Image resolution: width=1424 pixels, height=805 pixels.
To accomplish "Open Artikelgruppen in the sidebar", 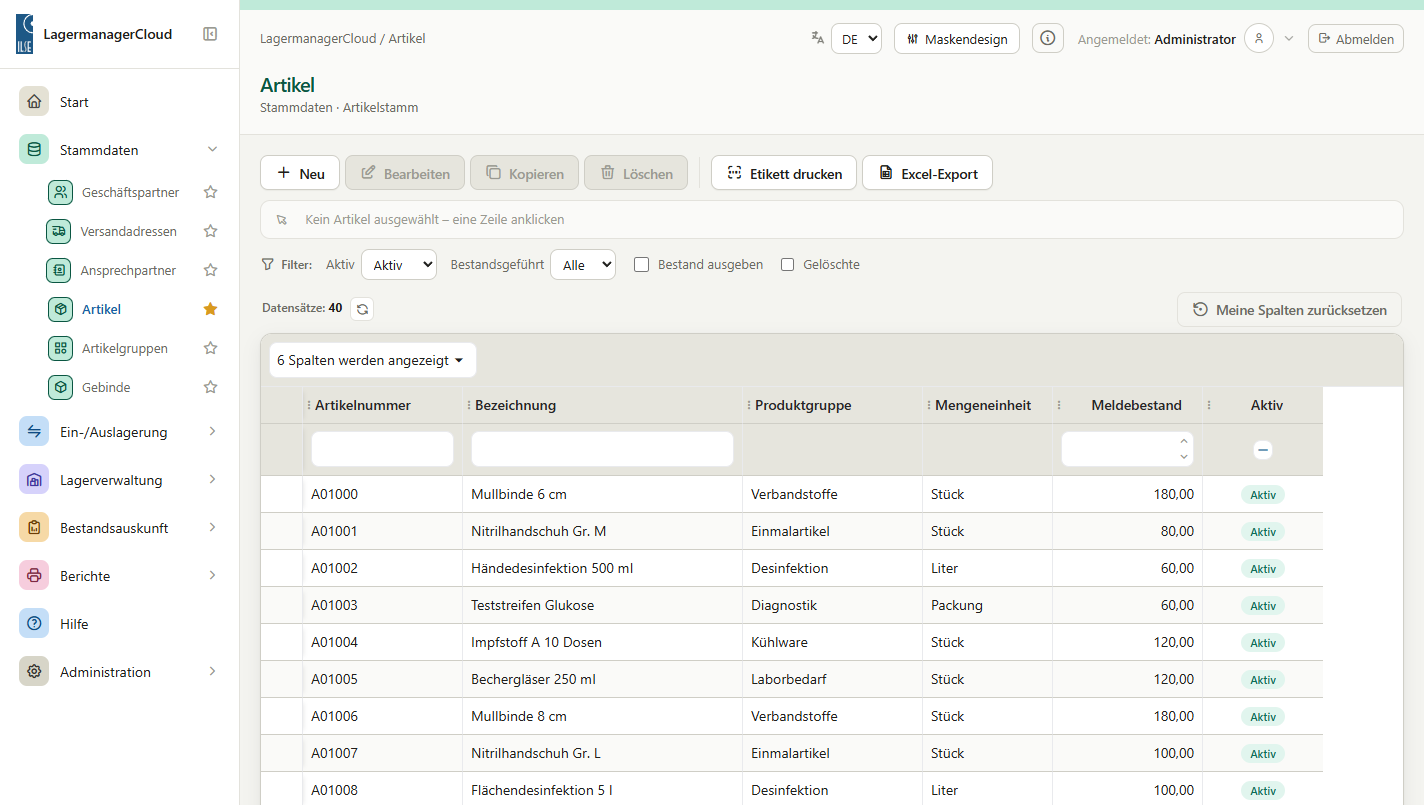I will coord(125,348).
